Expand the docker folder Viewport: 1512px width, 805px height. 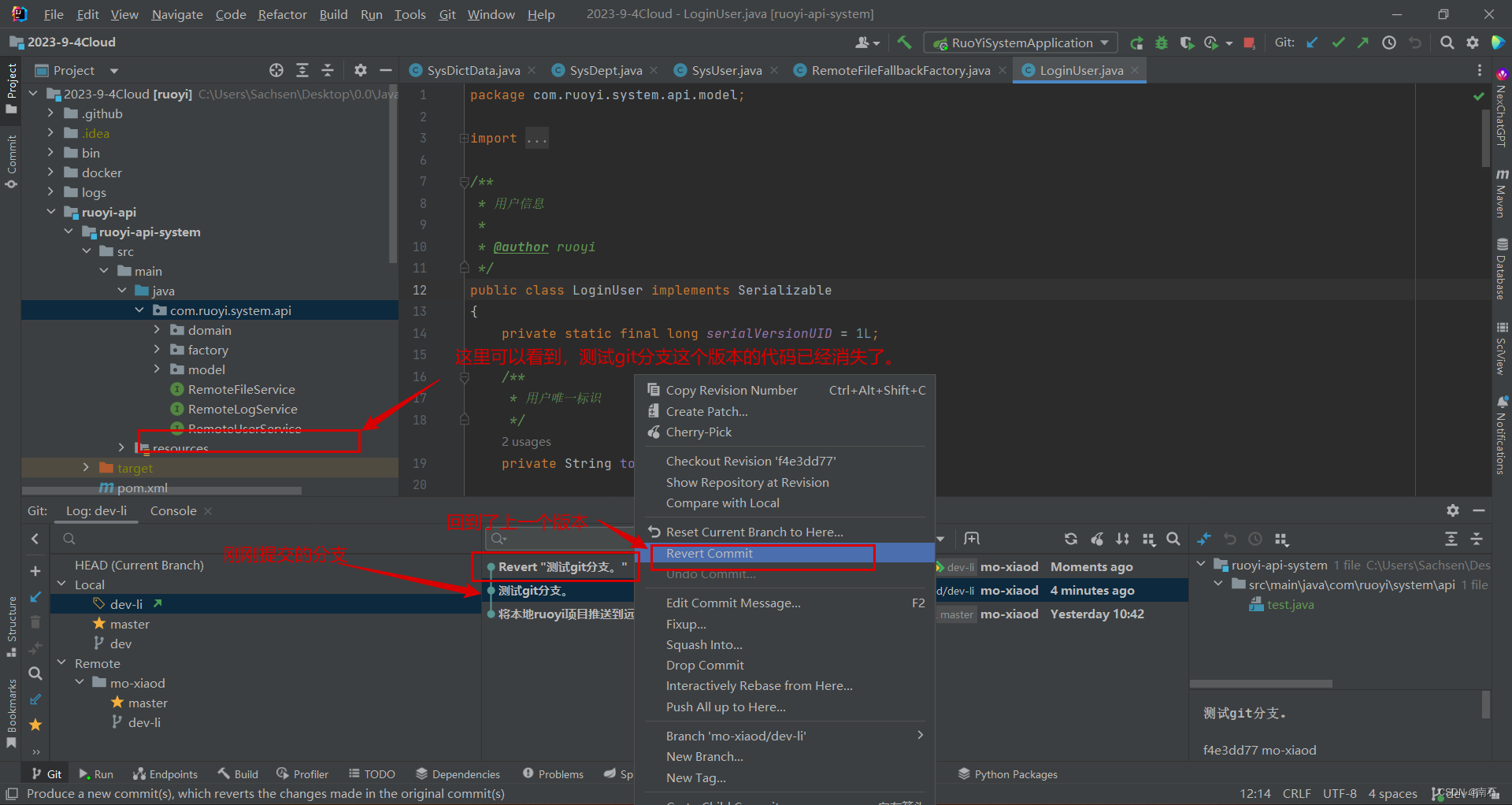tap(50, 172)
